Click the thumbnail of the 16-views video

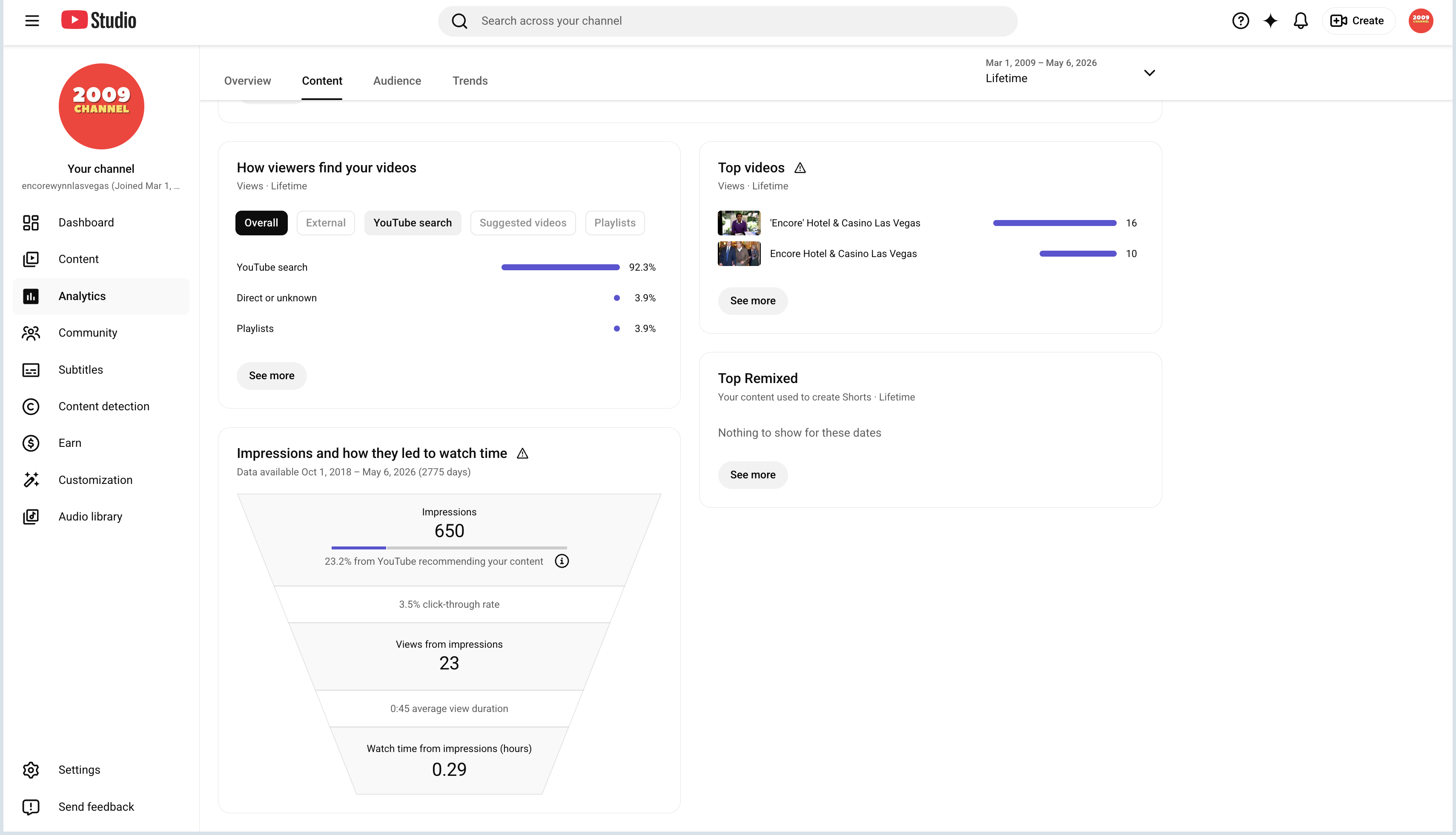tap(739, 223)
